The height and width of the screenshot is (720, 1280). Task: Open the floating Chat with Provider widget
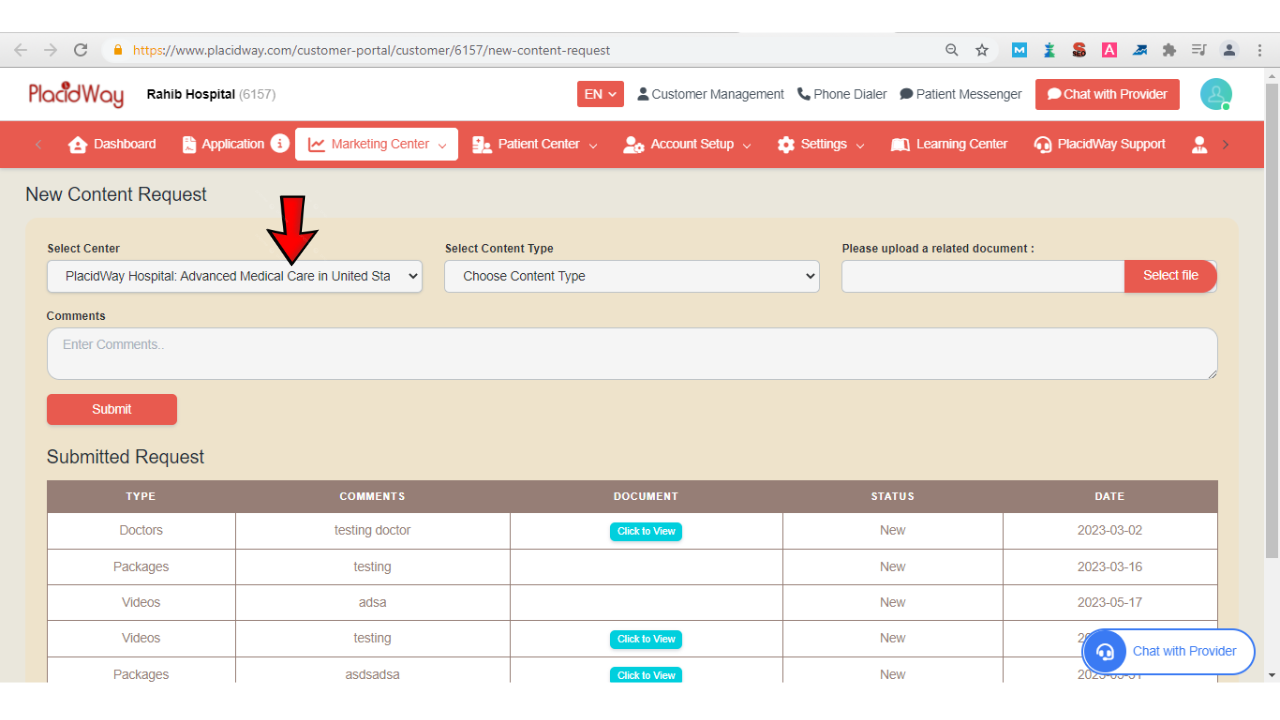tap(1168, 651)
